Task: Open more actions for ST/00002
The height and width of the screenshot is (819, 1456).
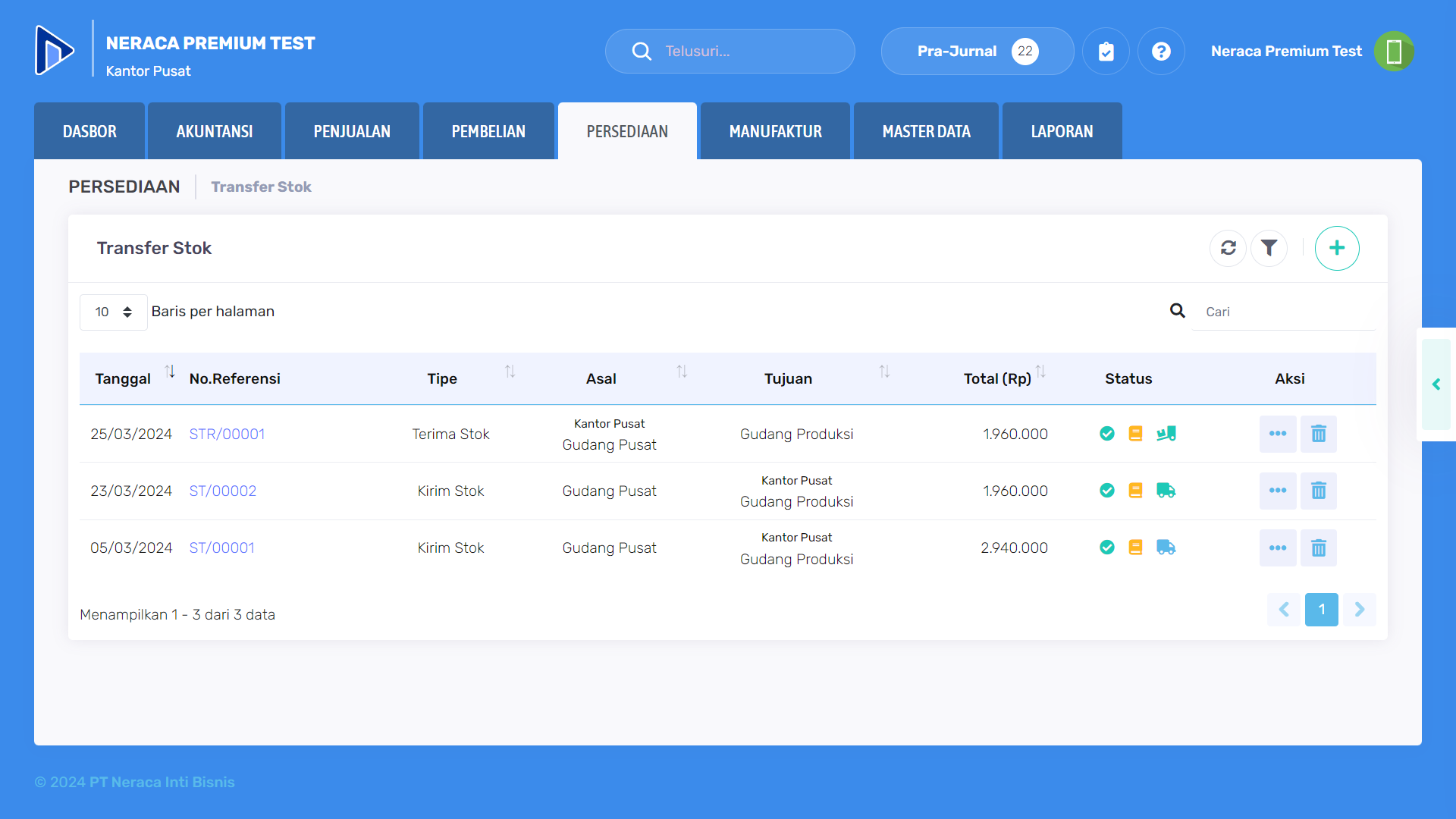Action: pyautogui.click(x=1278, y=491)
